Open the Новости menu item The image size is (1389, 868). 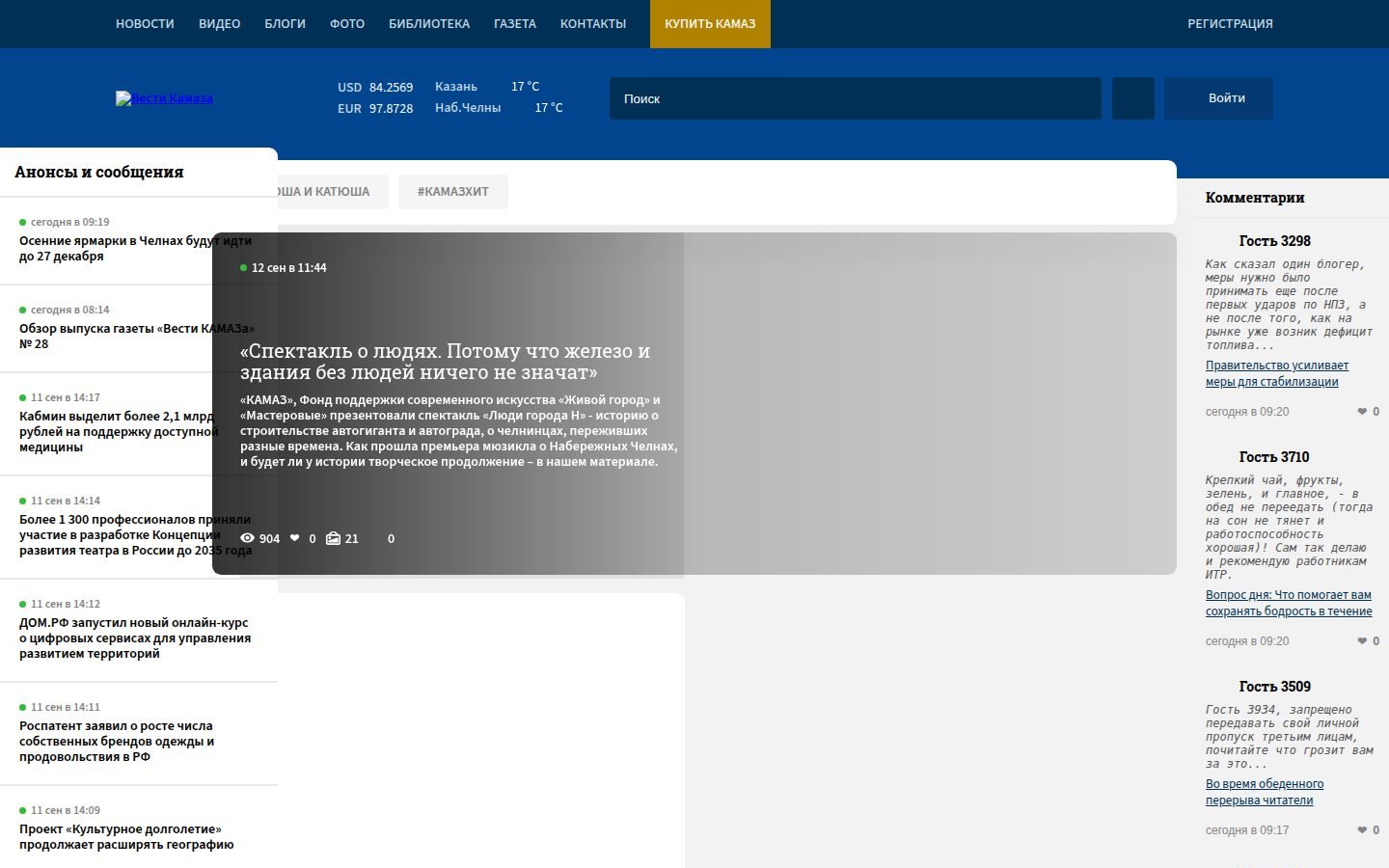145,24
